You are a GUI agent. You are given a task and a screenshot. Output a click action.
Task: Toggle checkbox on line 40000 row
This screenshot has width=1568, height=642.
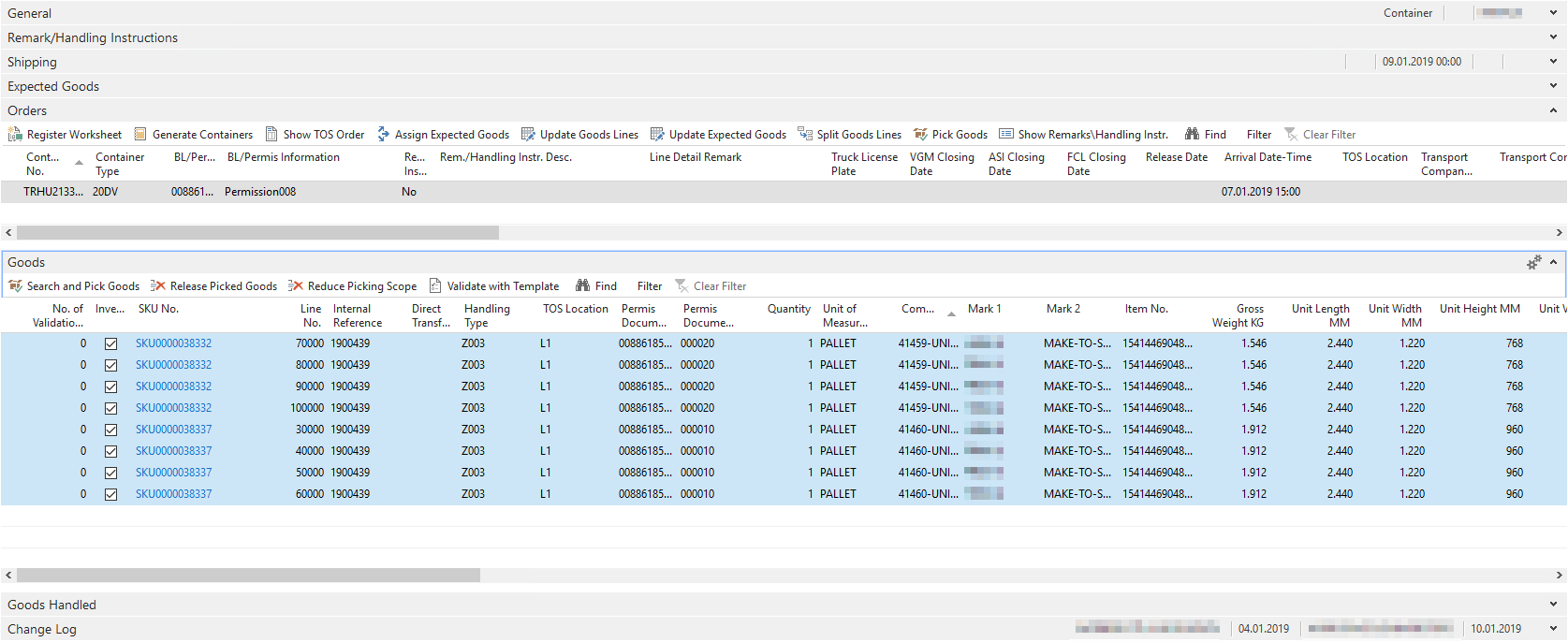pyautogui.click(x=110, y=451)
